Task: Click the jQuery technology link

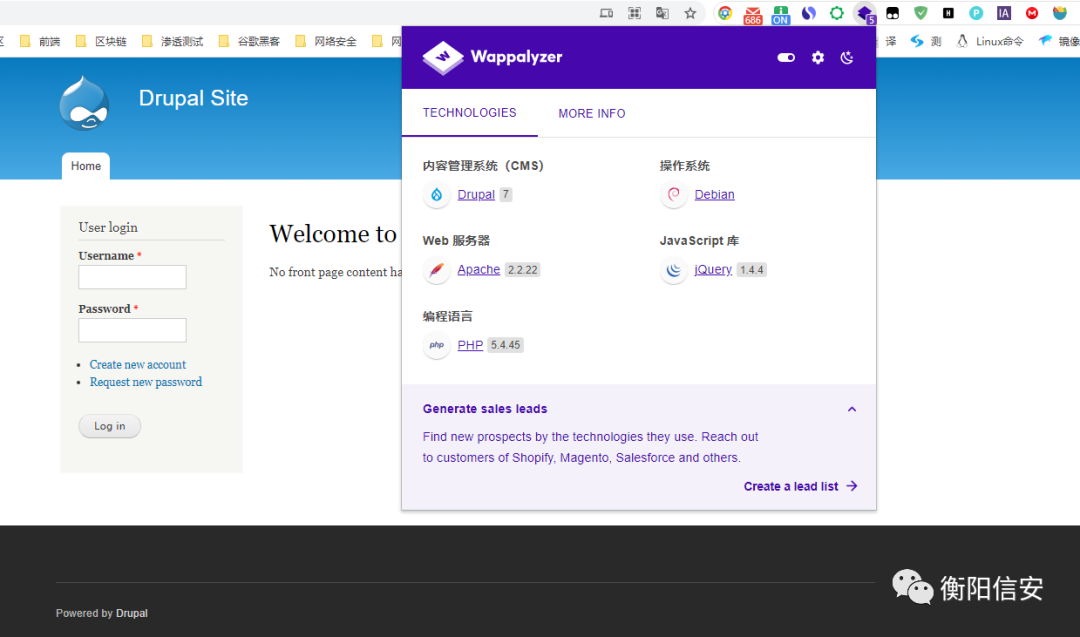Action: pos(713,270)
